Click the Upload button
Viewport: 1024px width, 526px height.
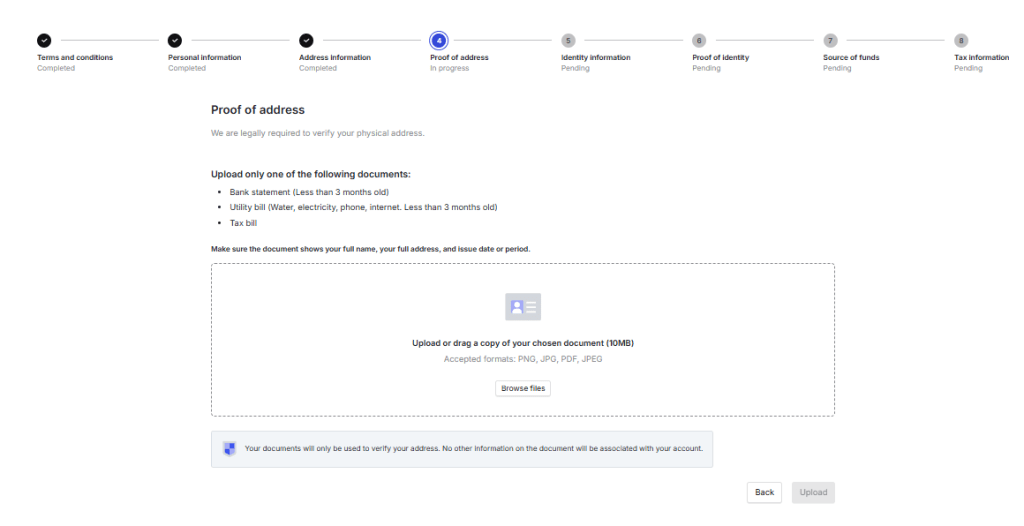tap(813, 492)
